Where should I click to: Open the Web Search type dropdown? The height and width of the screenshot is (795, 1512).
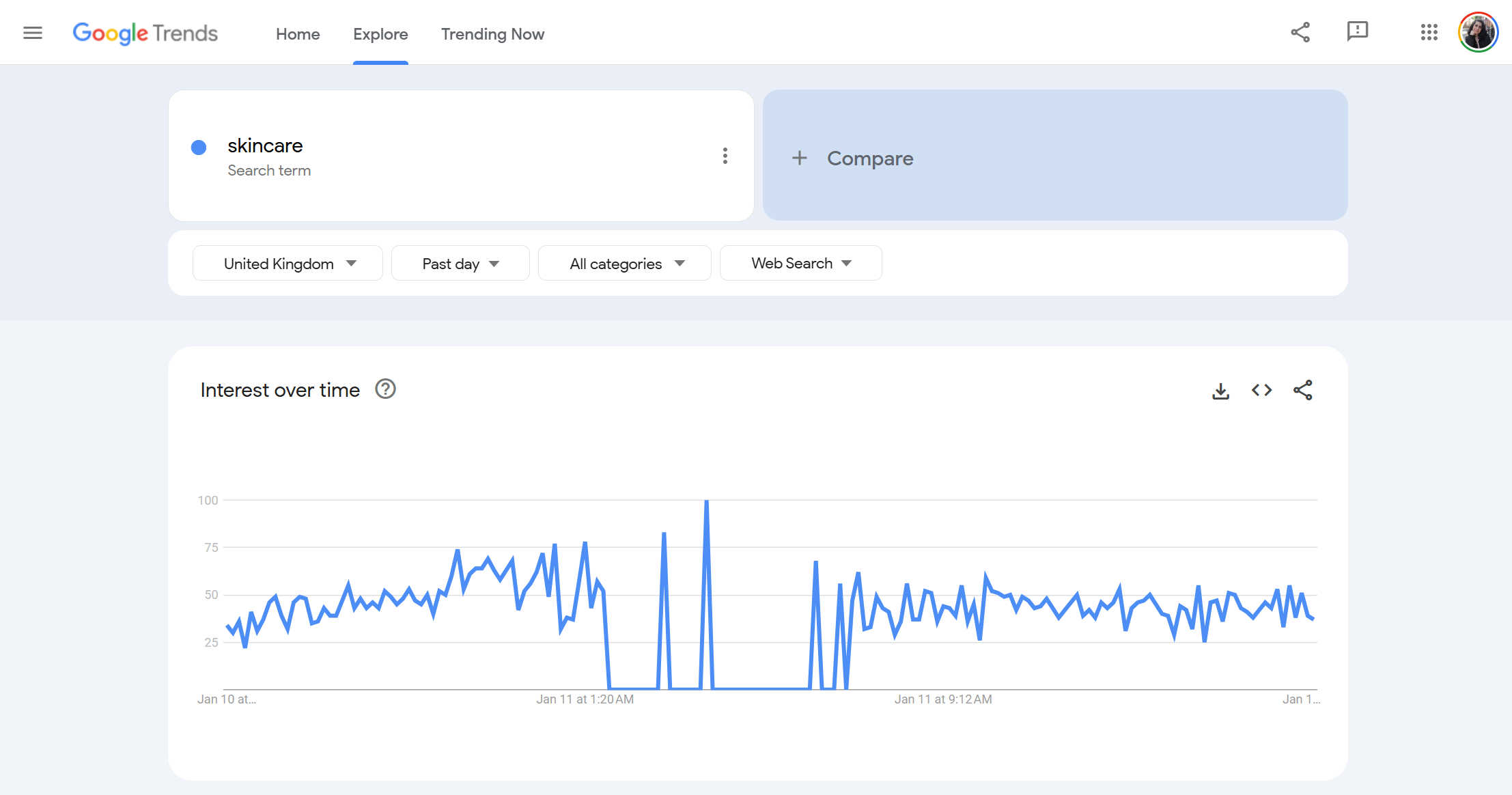tap(800, 264)
